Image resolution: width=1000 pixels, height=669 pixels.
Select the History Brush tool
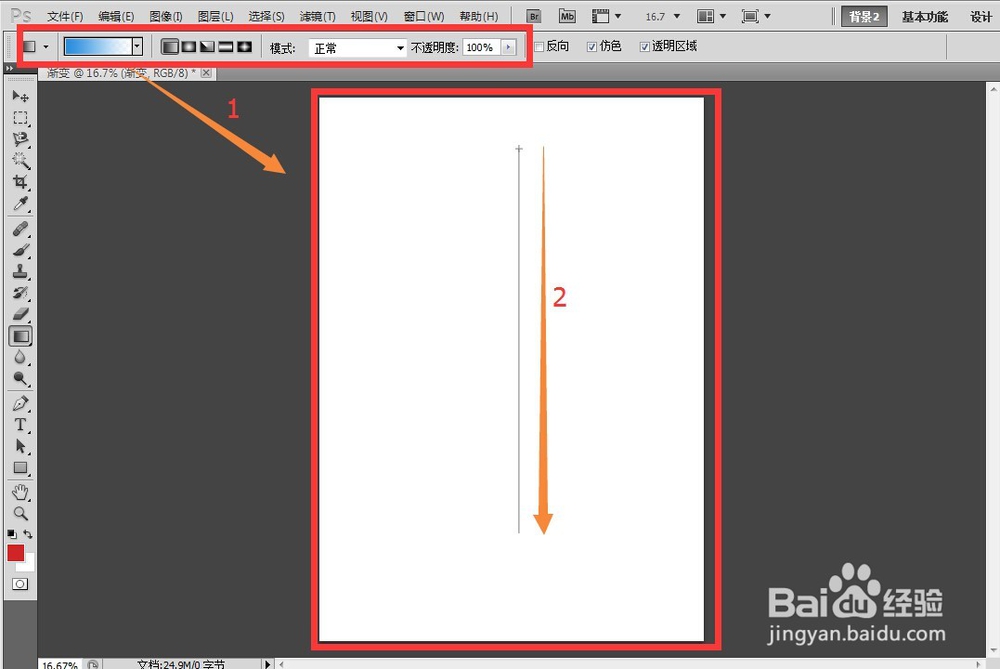click(x=20, y=293)
